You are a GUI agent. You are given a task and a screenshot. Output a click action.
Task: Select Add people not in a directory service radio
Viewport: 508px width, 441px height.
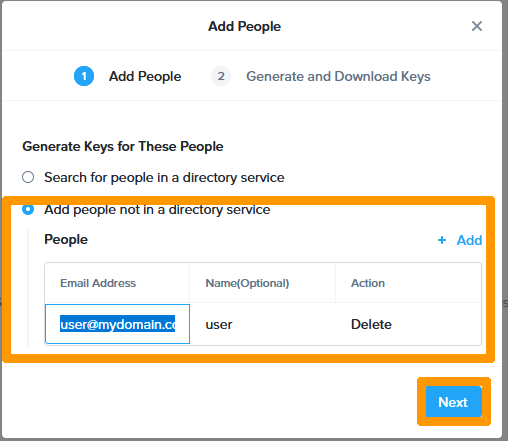(x=28, y=209)
